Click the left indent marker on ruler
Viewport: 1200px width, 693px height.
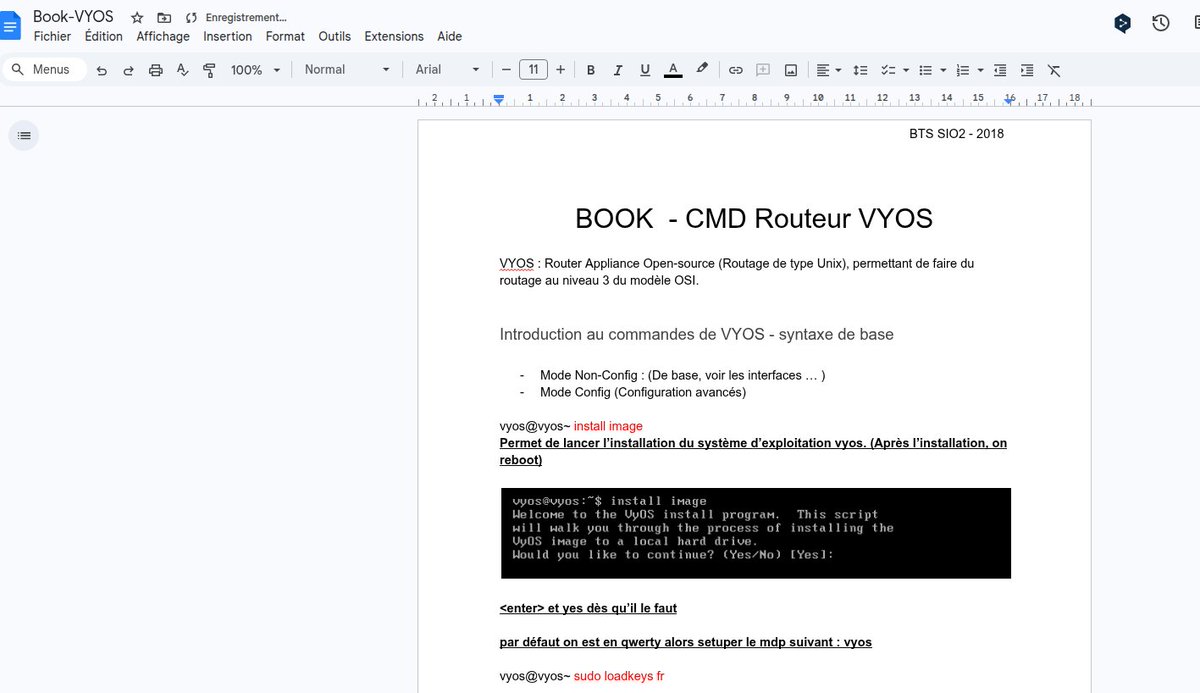[499, 99]
